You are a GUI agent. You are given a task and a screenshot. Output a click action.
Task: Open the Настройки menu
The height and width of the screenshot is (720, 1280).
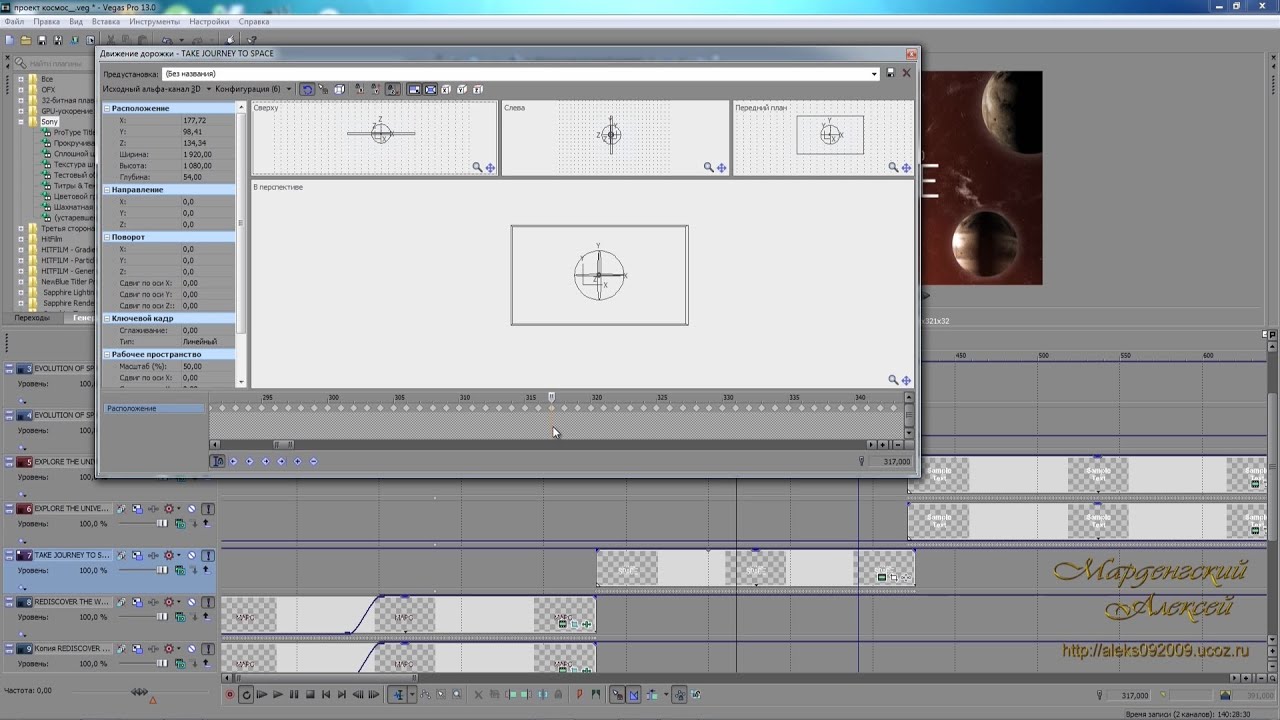[x=209, y=21]
